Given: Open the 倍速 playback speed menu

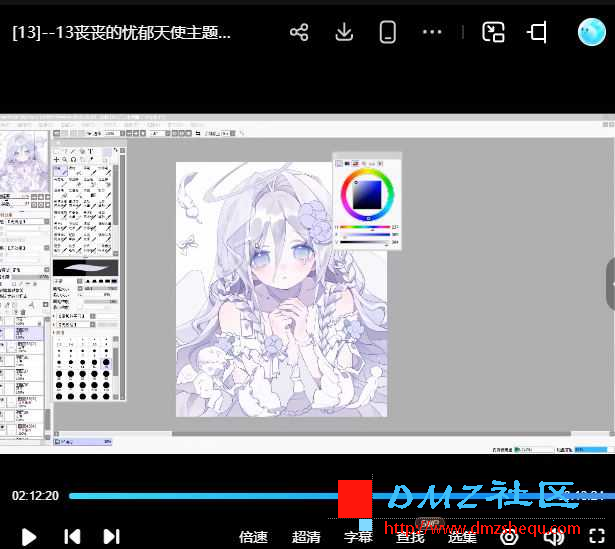Looking at the screenshot, I should click(253, 537).
